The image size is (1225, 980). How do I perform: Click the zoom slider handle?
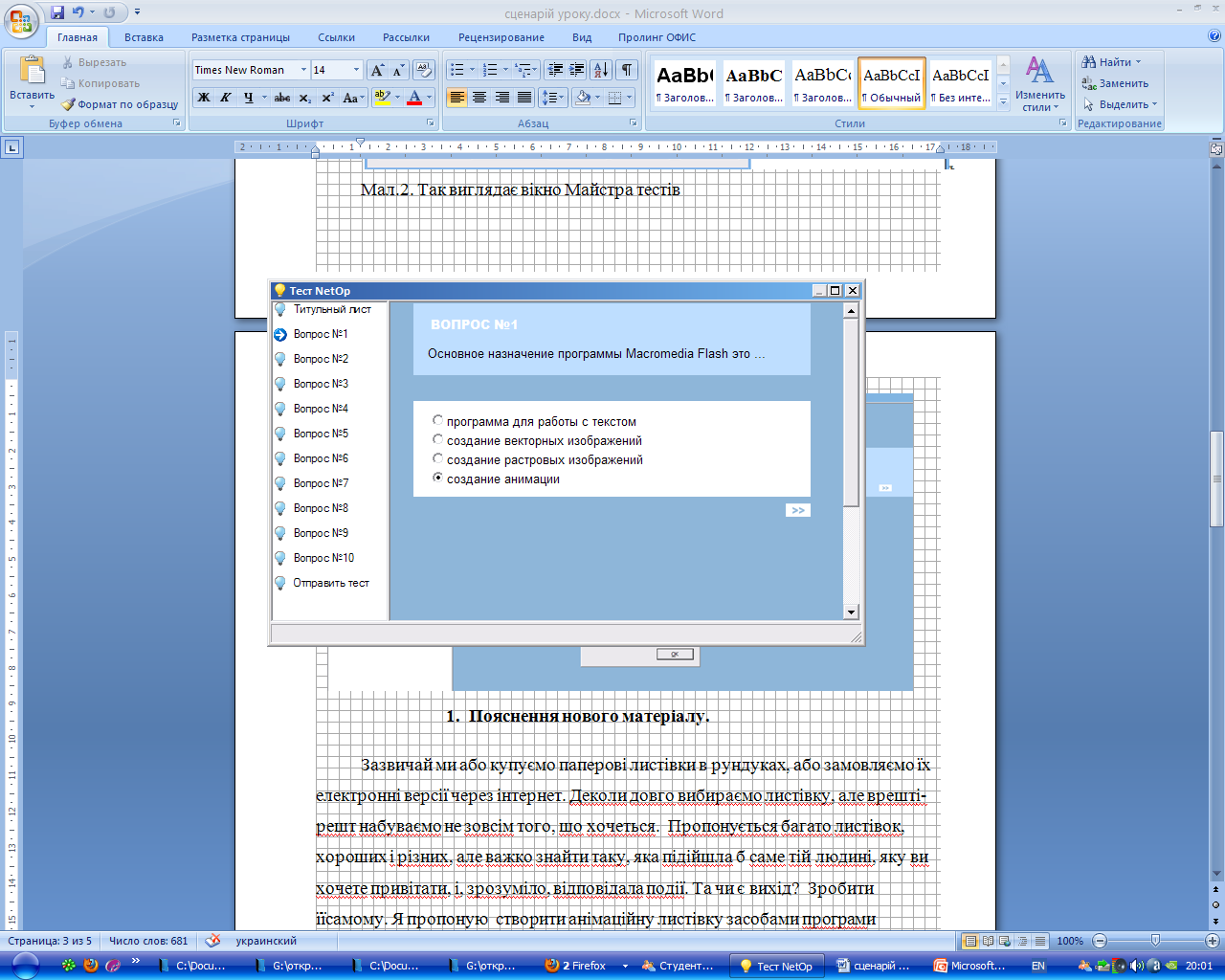[x=1155, y=941]
